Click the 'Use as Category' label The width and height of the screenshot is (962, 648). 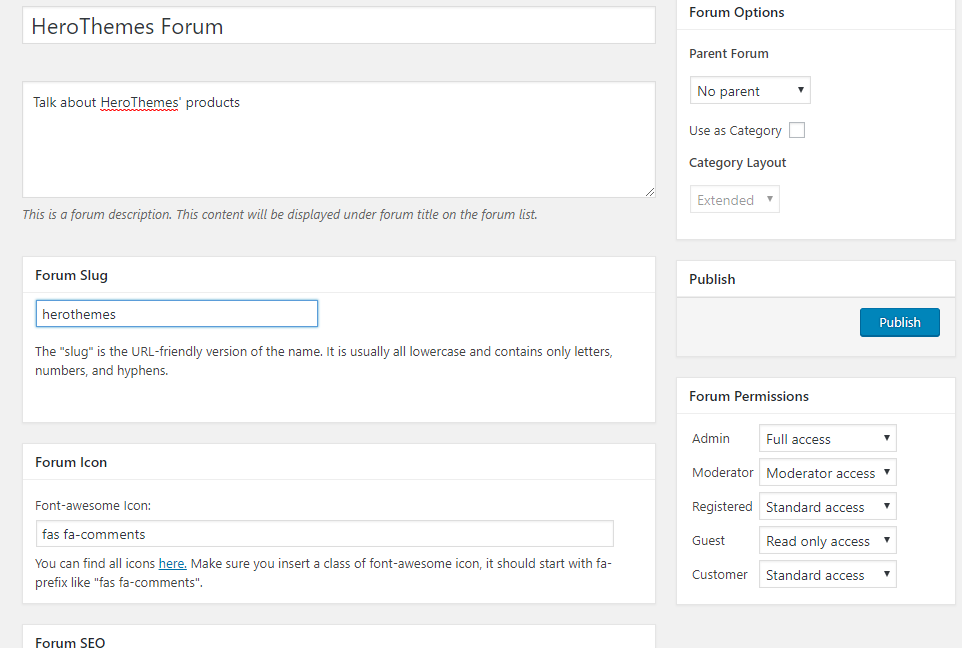[x=735, y=131]
